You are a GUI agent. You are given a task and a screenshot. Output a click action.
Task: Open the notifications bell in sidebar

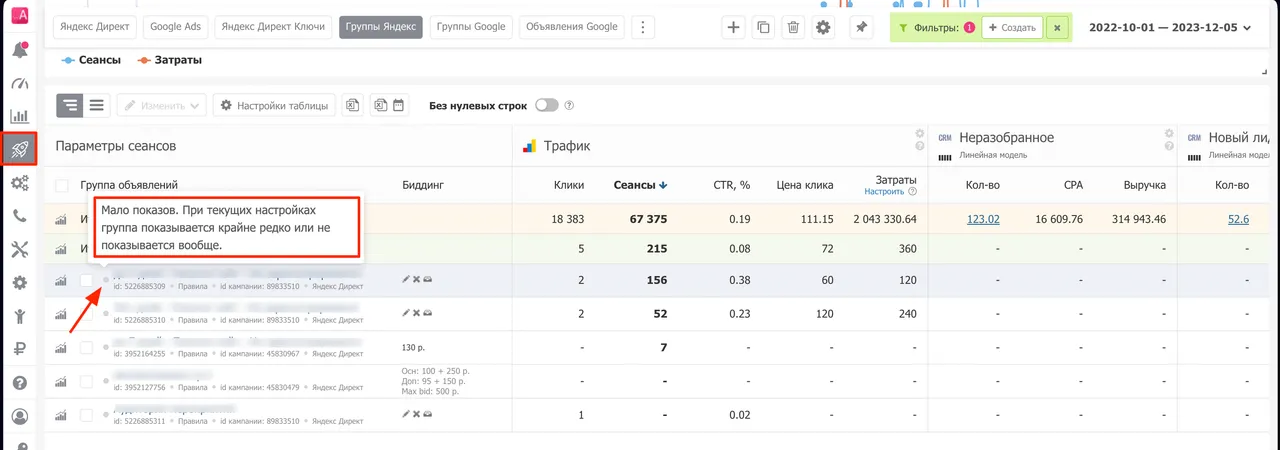point(19,49)
